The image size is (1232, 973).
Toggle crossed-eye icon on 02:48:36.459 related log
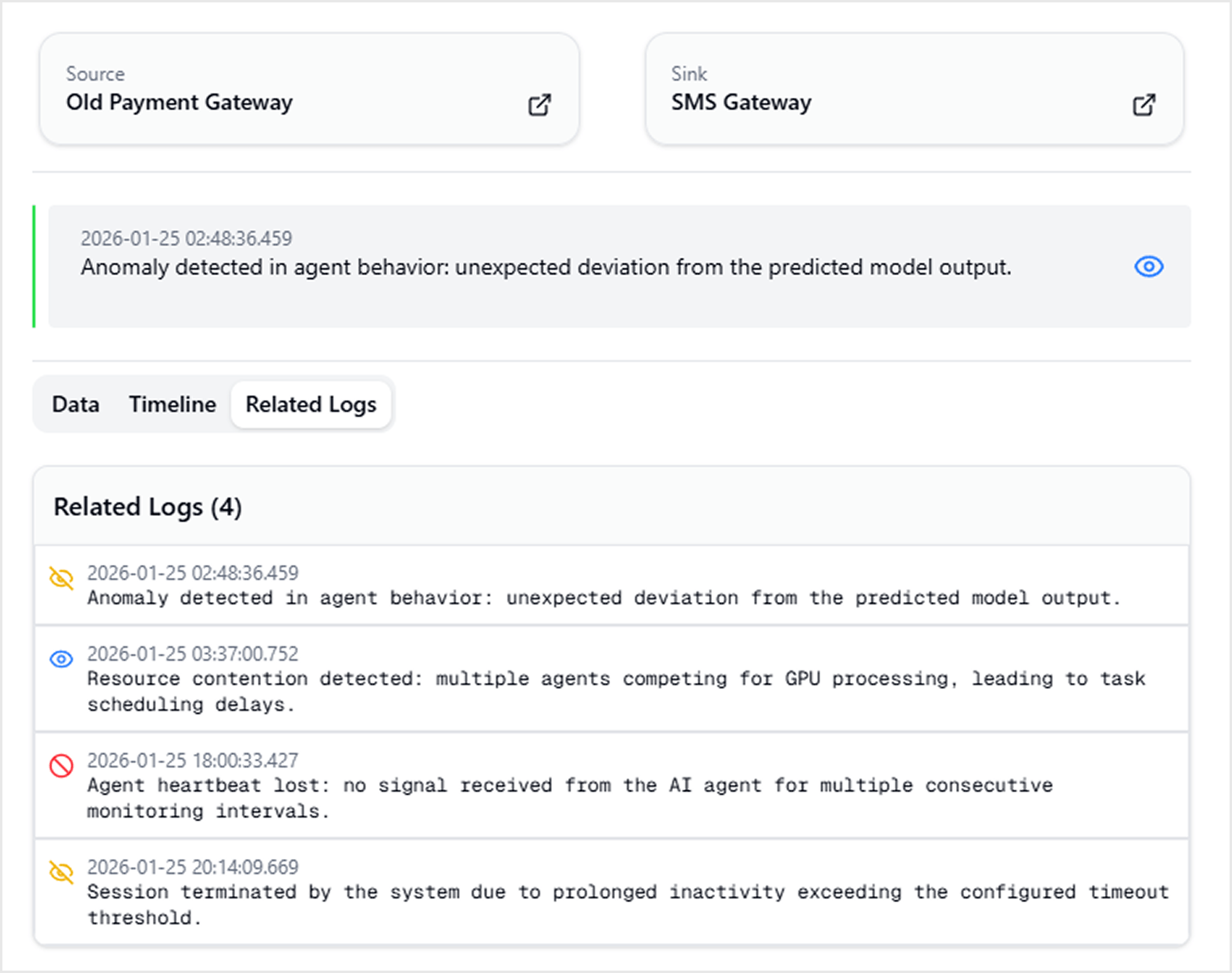coord(61,579)
